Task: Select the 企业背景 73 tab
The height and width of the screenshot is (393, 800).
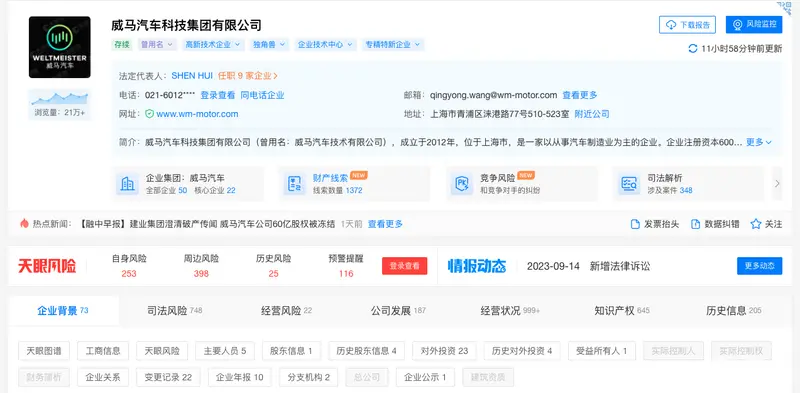Action: coord(63,310)
